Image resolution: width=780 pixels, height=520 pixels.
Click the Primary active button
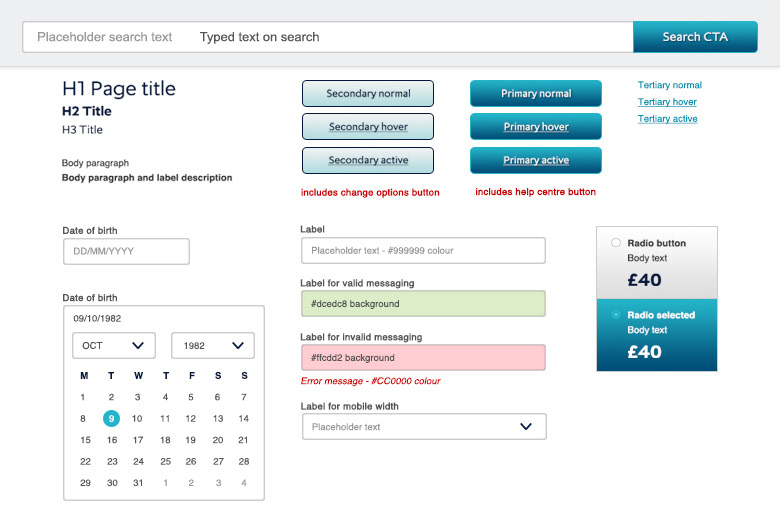(536, 160)
